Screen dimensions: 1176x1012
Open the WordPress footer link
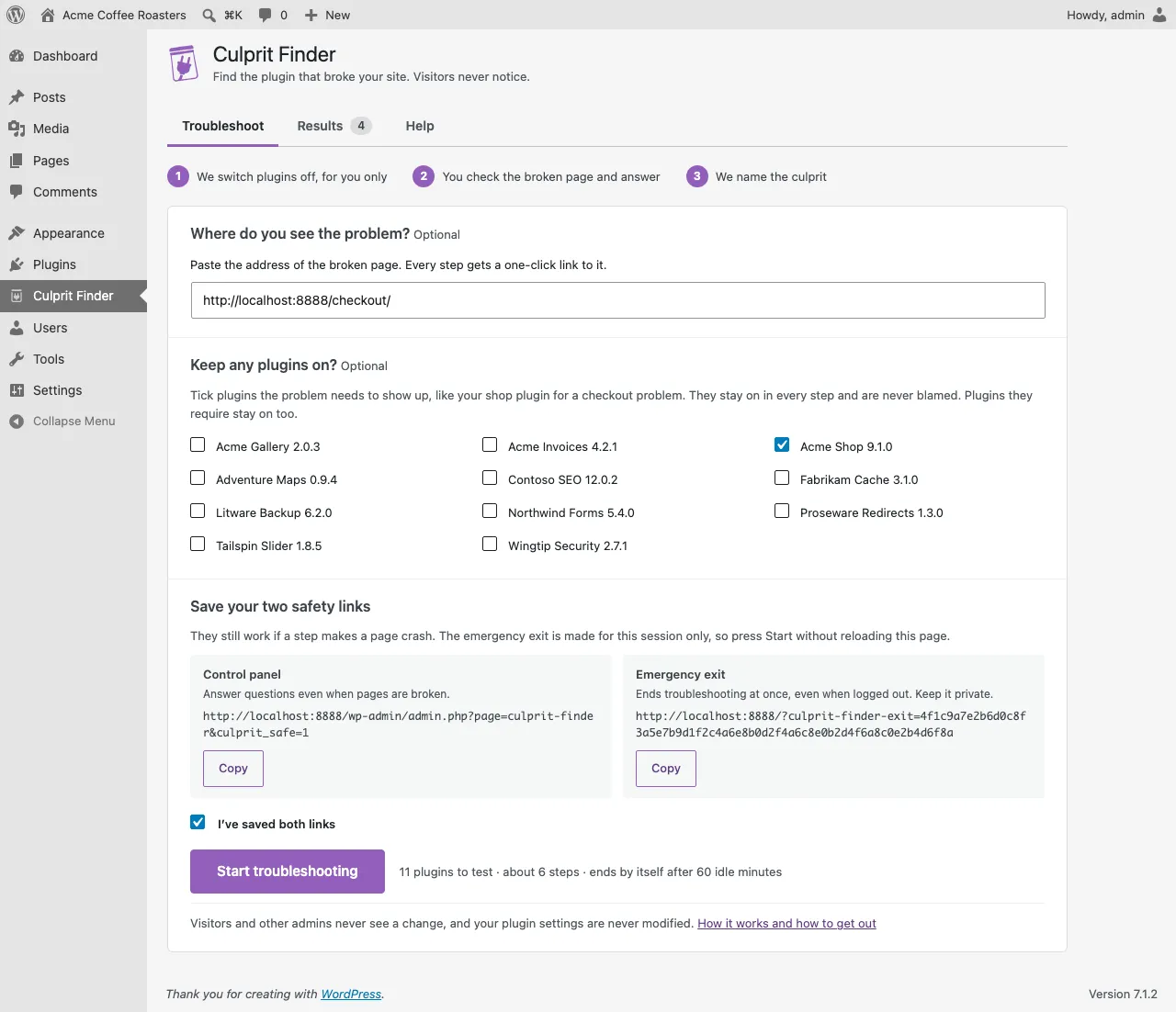(x=351, y=995)
